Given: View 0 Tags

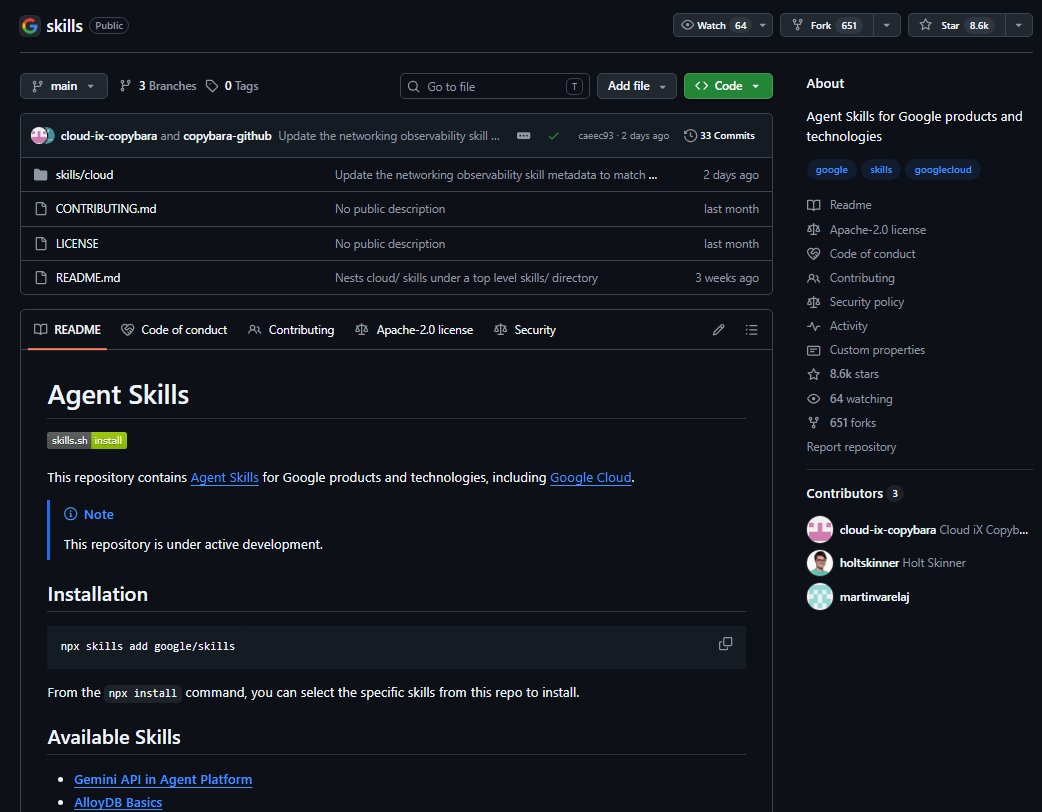Looking at the screenshot, I should pos(232,86).
